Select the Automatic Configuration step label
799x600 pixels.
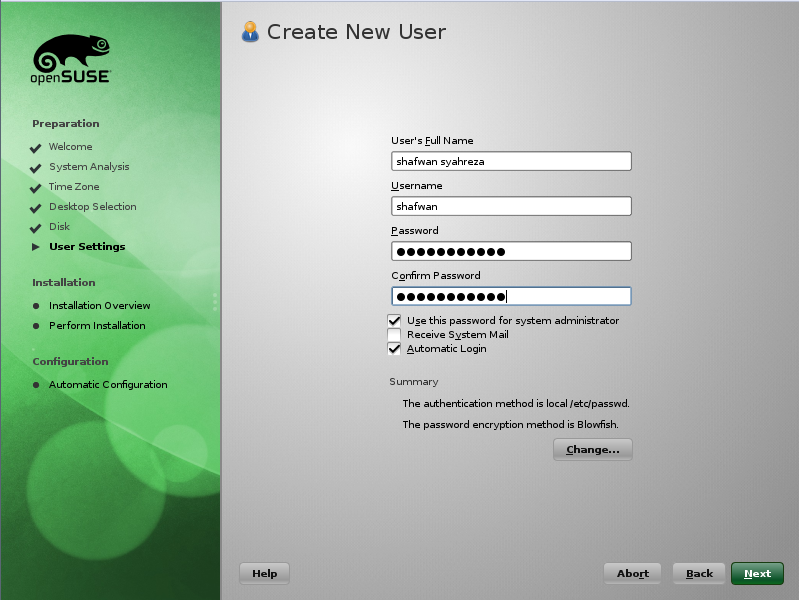point(108,384)
